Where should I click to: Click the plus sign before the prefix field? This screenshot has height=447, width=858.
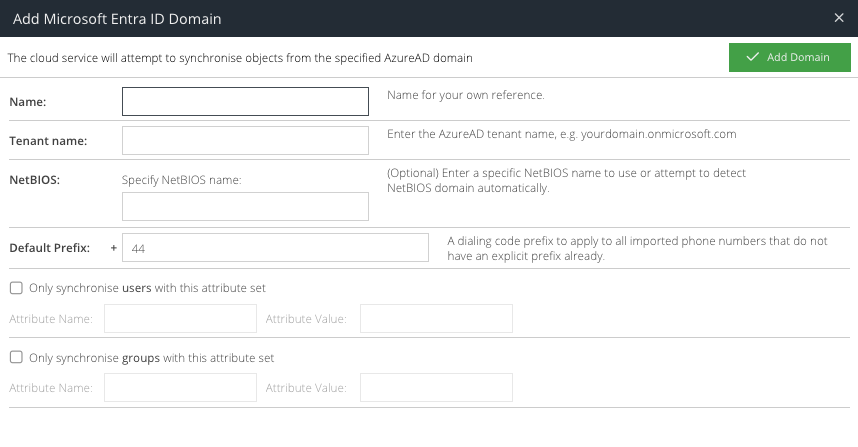click(x=113, y=248)
